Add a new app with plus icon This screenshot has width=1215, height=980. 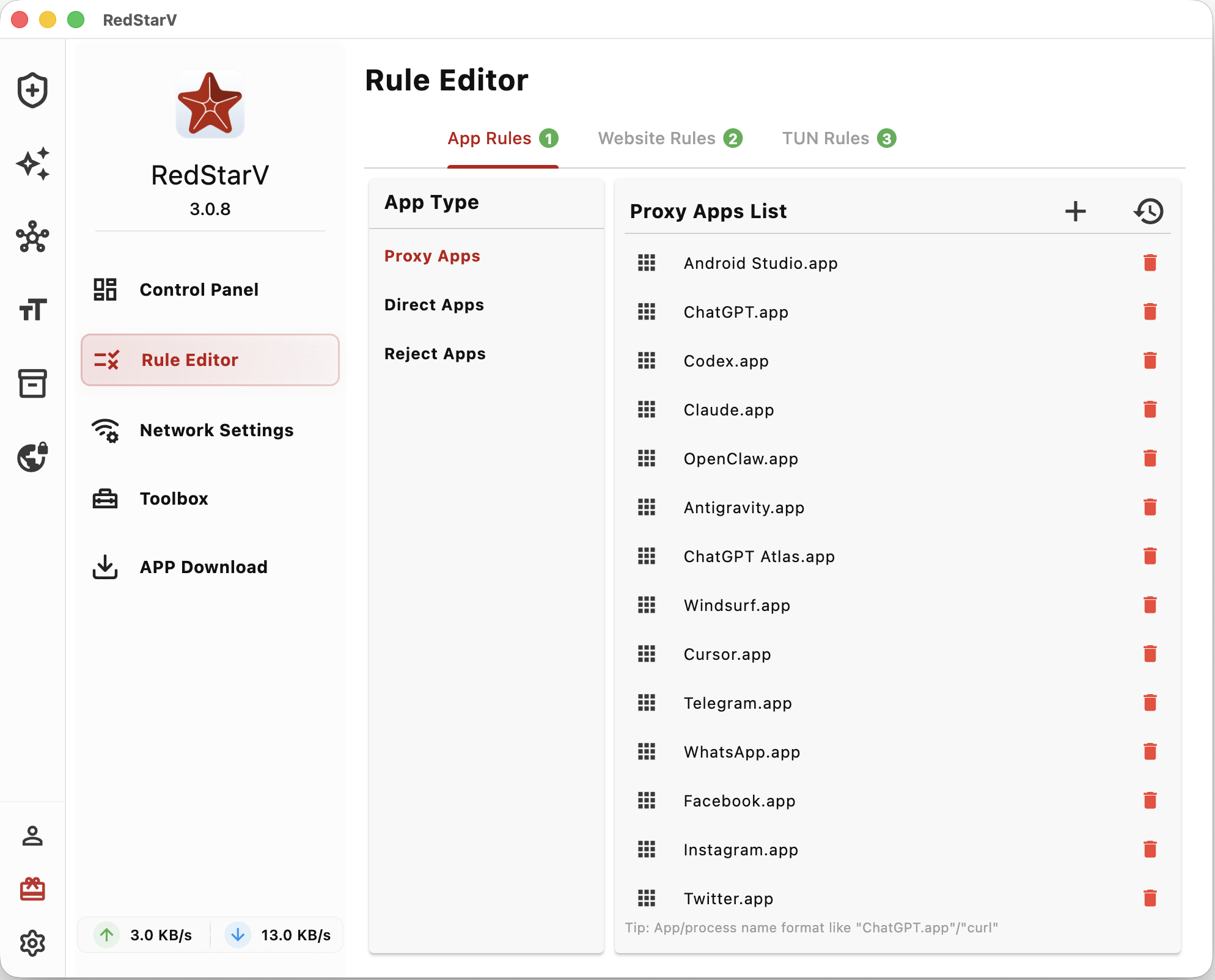click(1076, 211)
